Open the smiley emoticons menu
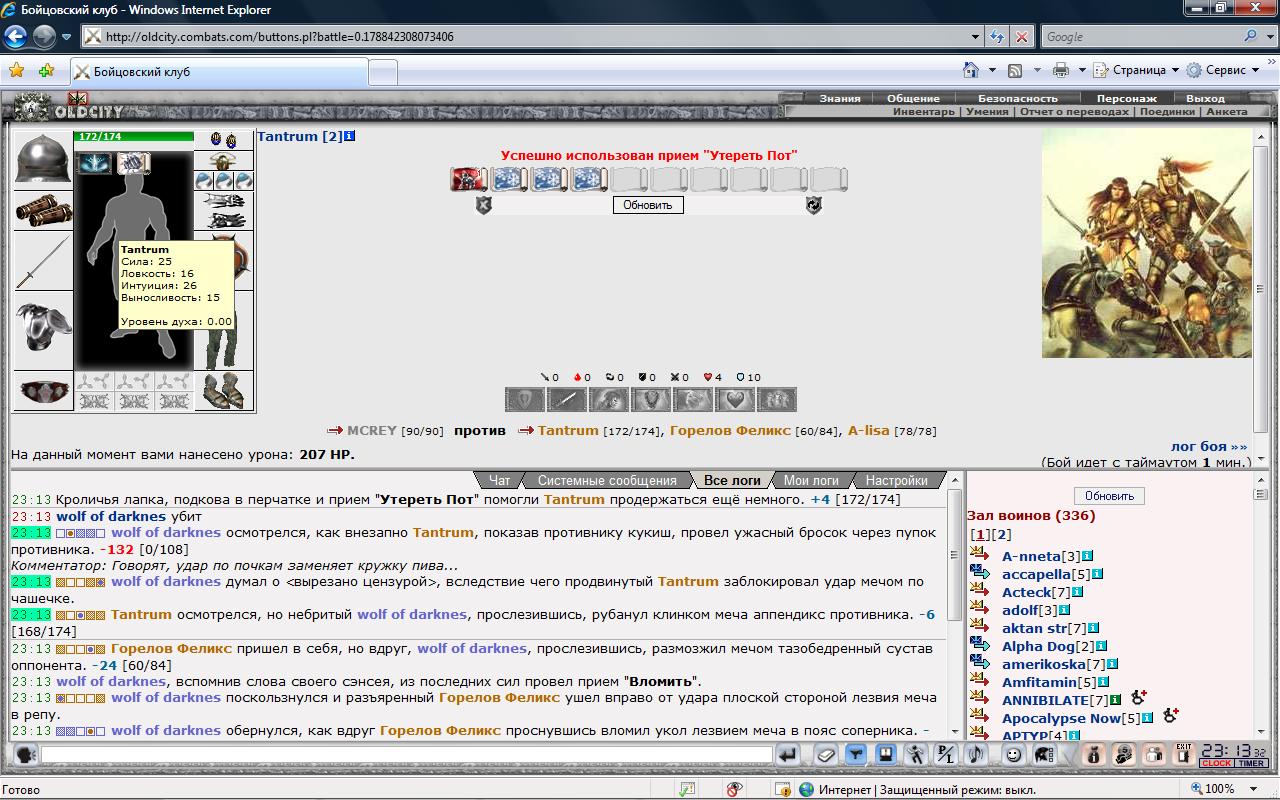This screenshot has width=1280, height=800. (1013, 755)
